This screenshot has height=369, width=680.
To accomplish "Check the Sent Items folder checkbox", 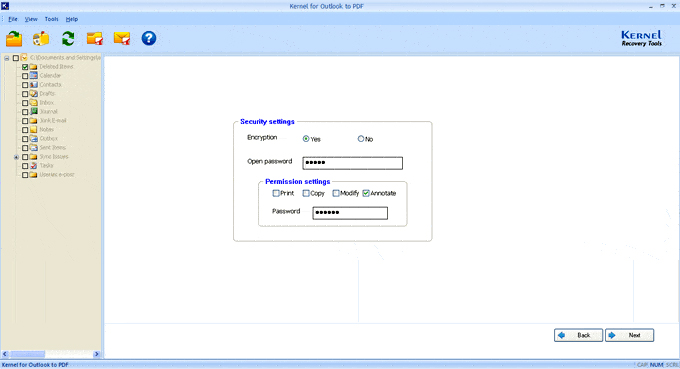I will pyautogui.click(x=25, y=148).
